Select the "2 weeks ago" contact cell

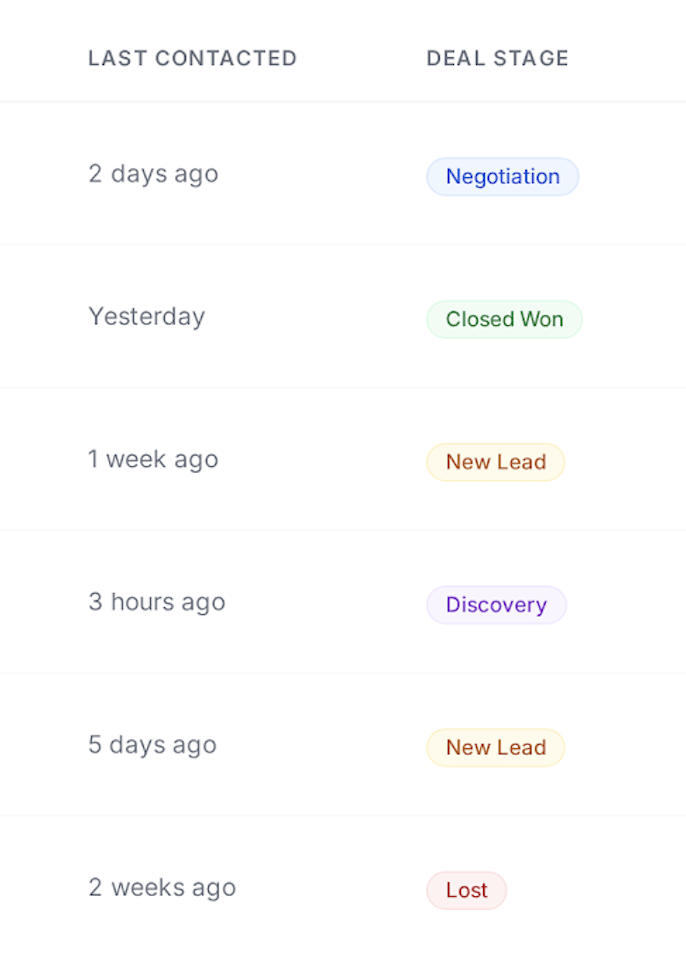162,888
